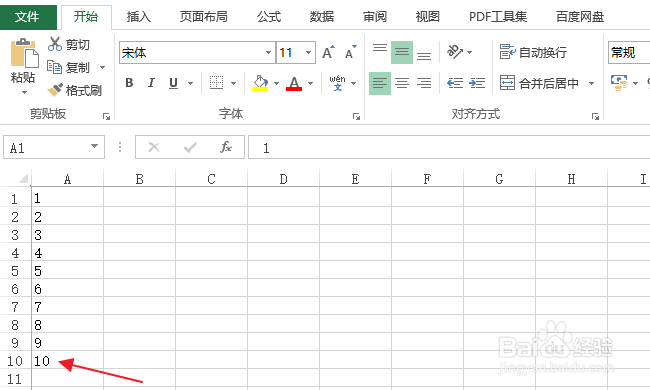This screenshot has height=390, width=650.
Task: Toggle bold formatting
Action: pos(129,83)
